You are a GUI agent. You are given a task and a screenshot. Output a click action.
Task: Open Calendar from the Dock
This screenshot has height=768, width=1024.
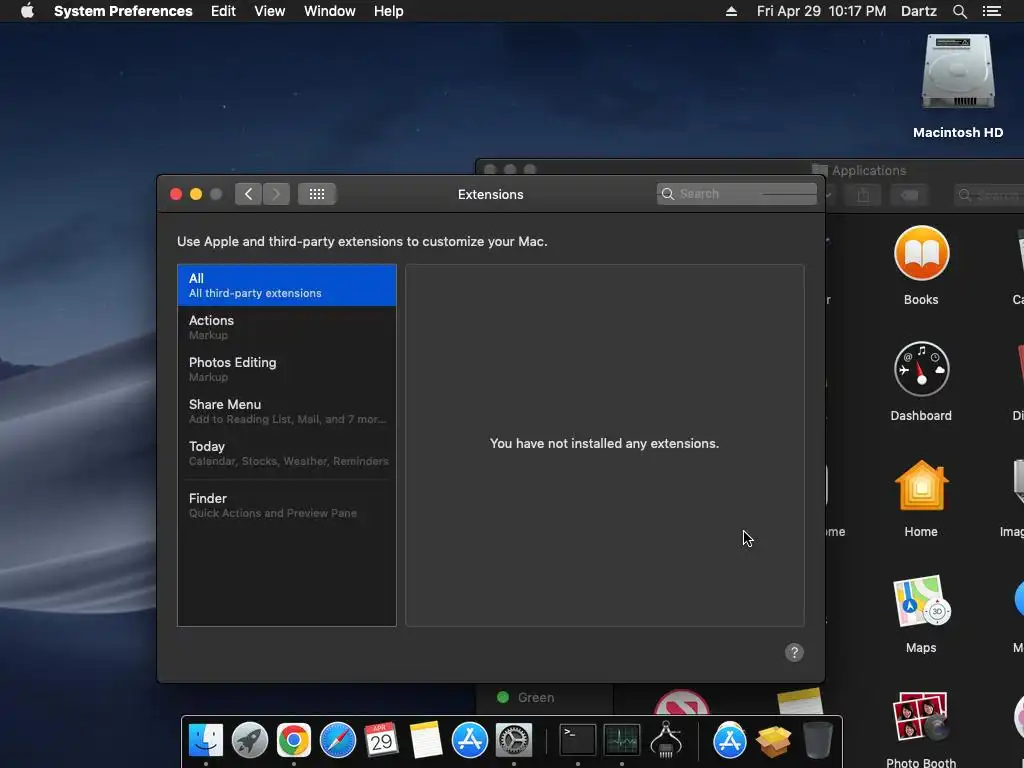pyautogui.click(x=381, y=740)
